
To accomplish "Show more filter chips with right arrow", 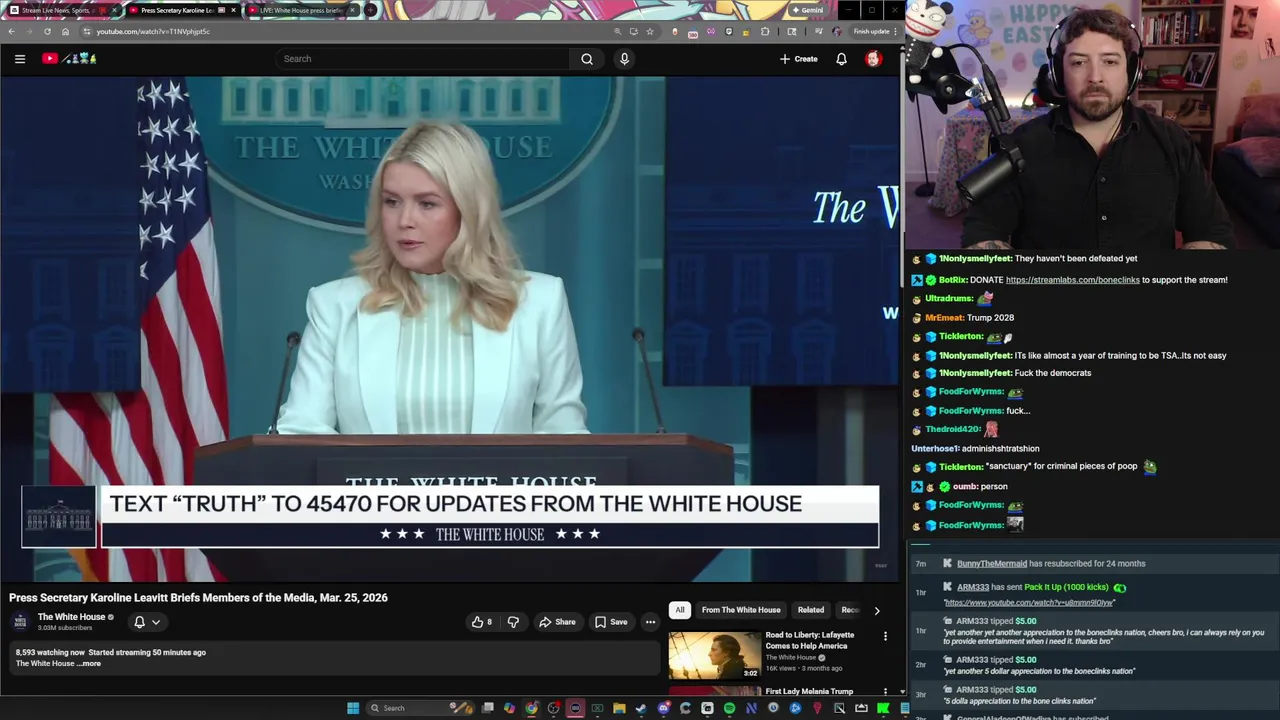I will click(x=877, y=610).
